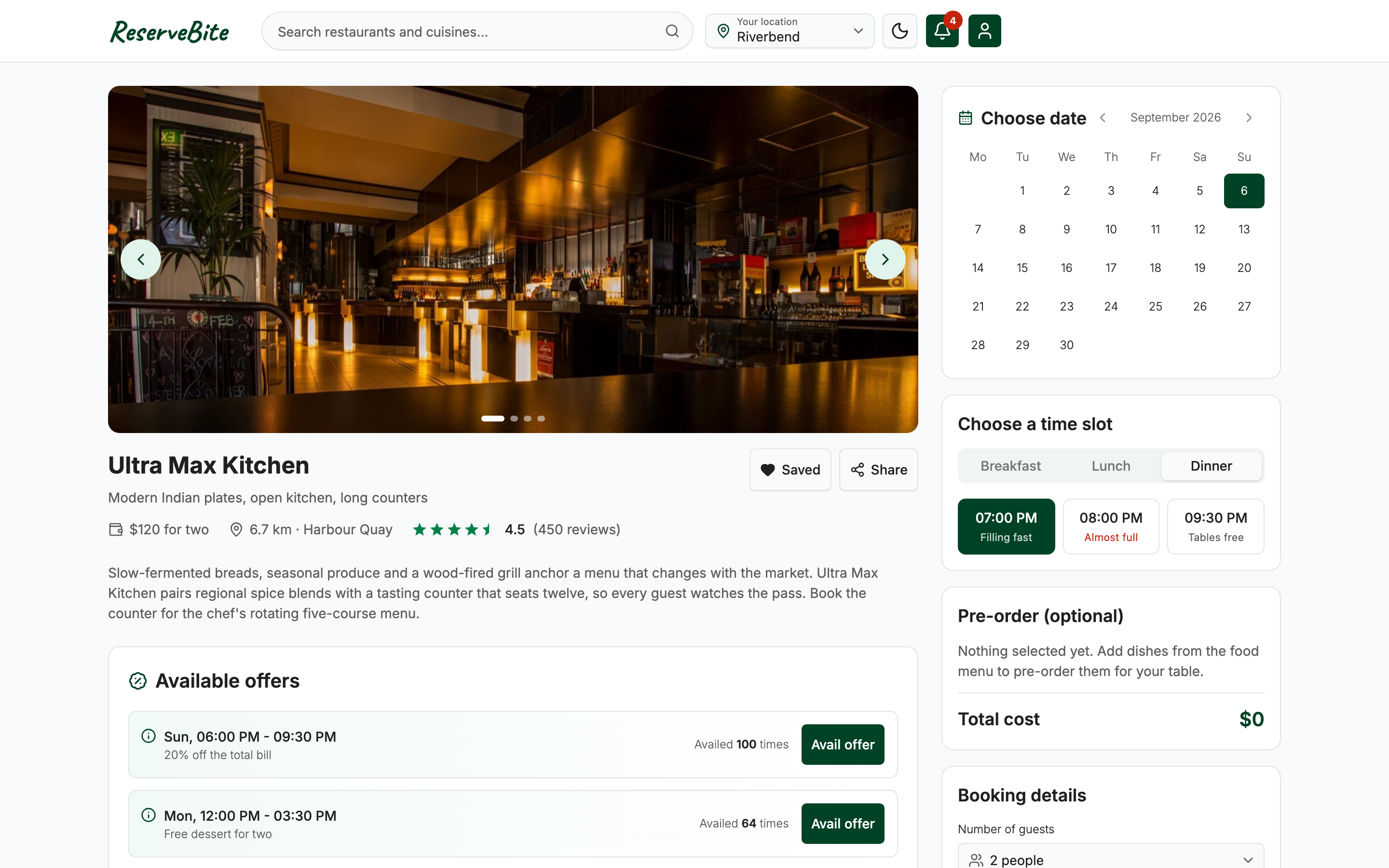This screenshot has width=1389, height=868.
Task: Select the 09:30 PM Tables free slot
Action: point(1216,527)
